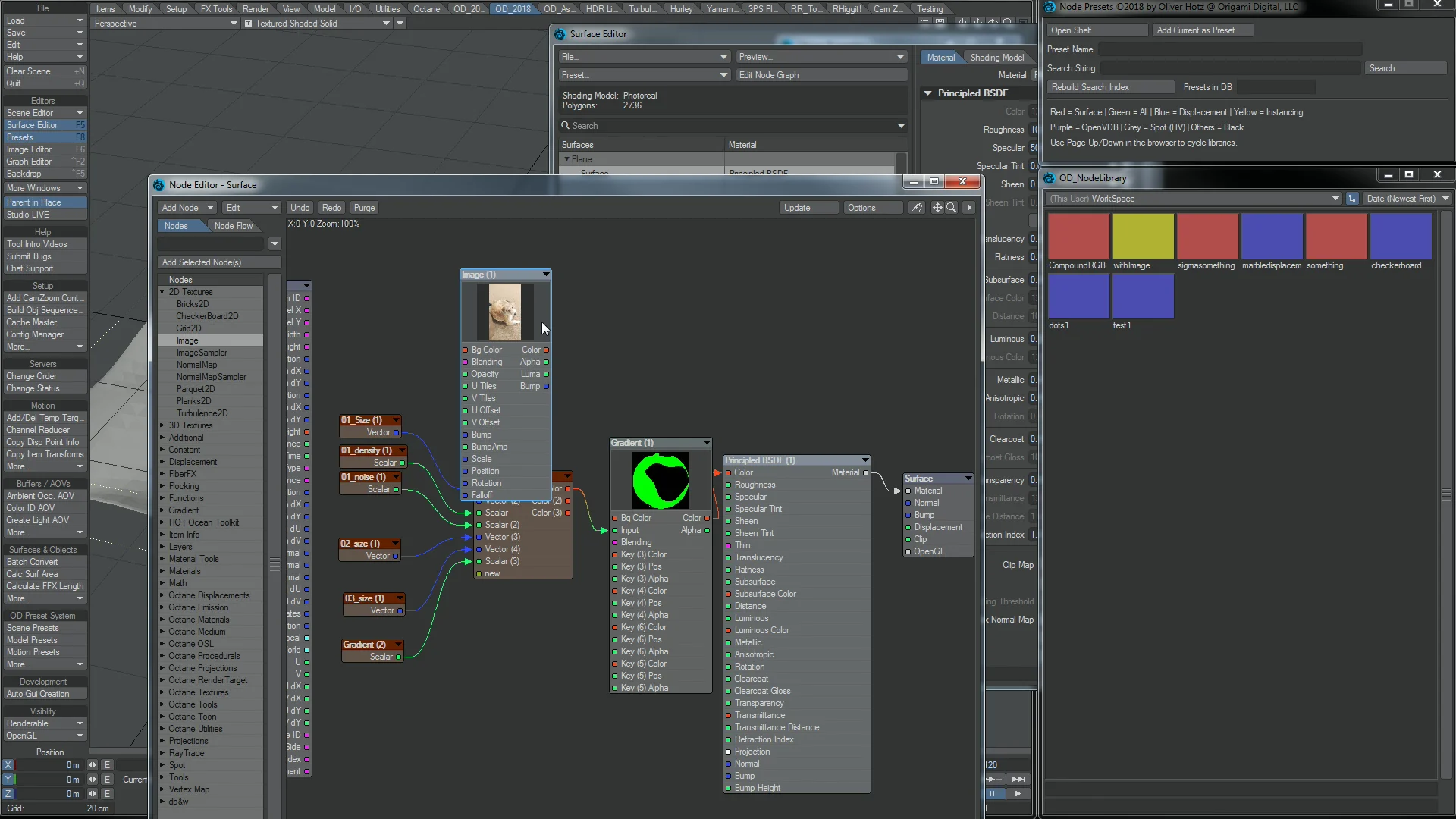Open the Textured Shaded Solid dropdown
Viewport: 1456px width, 819px height.
[317, 24]
